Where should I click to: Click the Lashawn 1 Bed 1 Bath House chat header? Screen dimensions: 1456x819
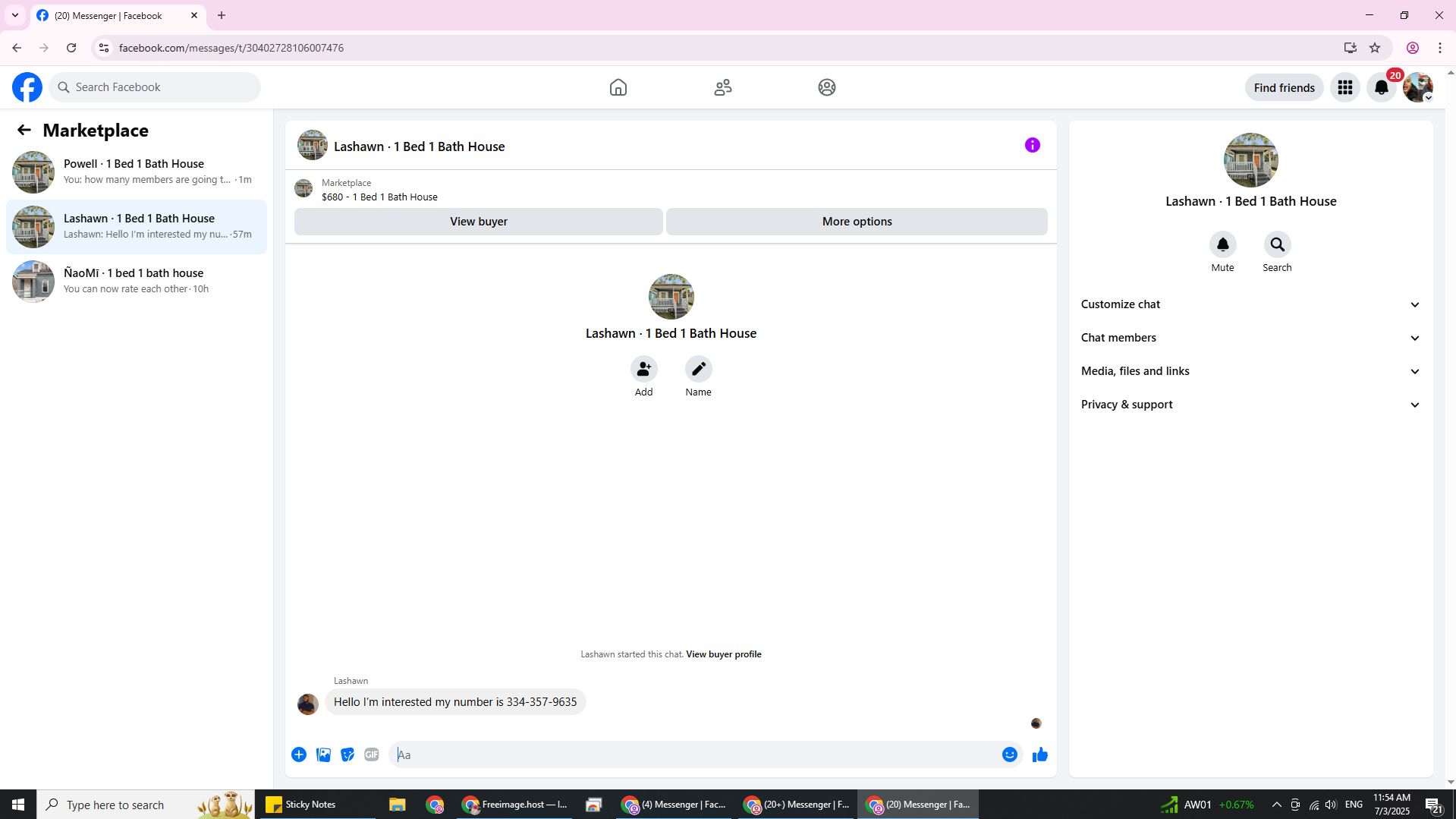click(x=419, y=146)
